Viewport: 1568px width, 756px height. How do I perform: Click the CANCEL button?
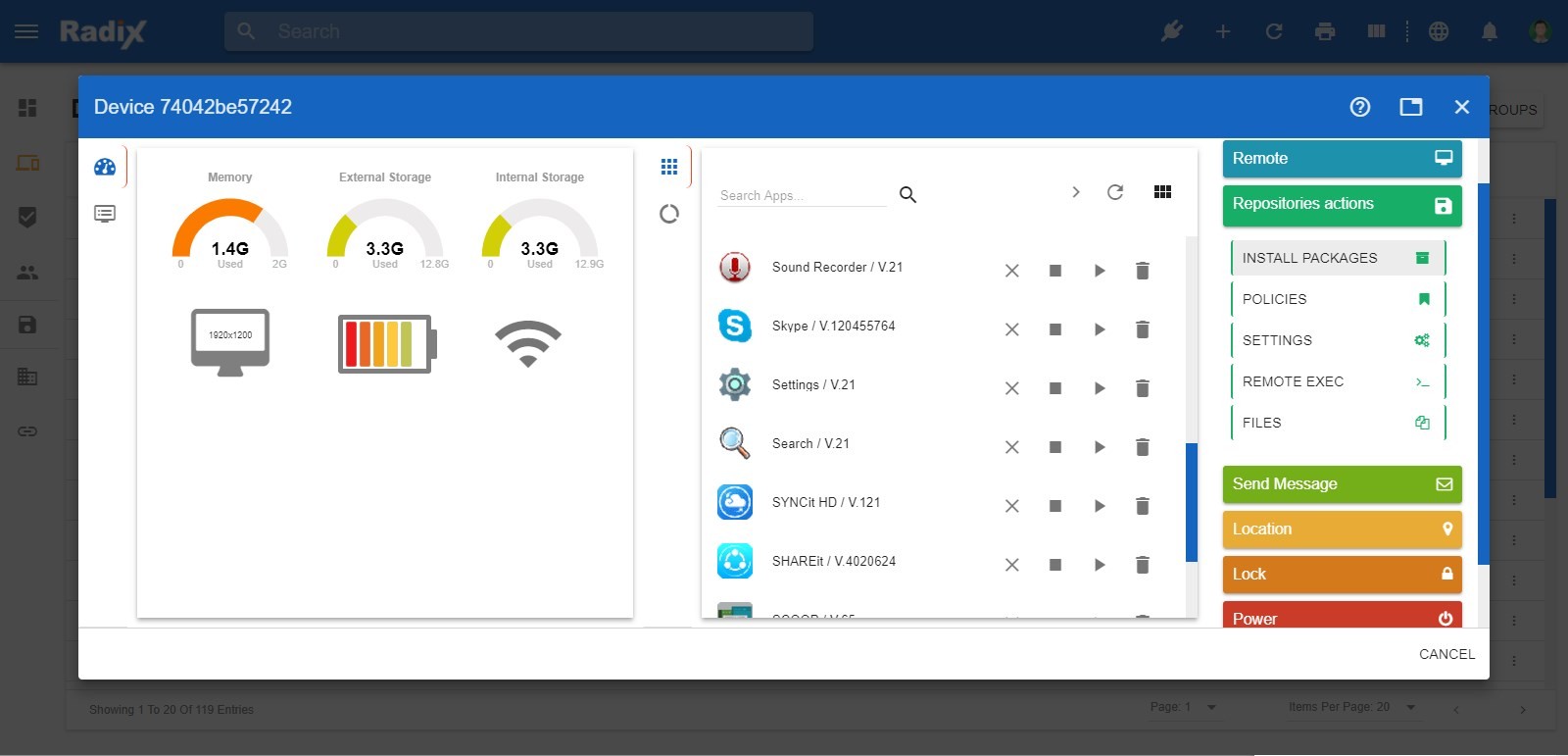pos(1446,654)
